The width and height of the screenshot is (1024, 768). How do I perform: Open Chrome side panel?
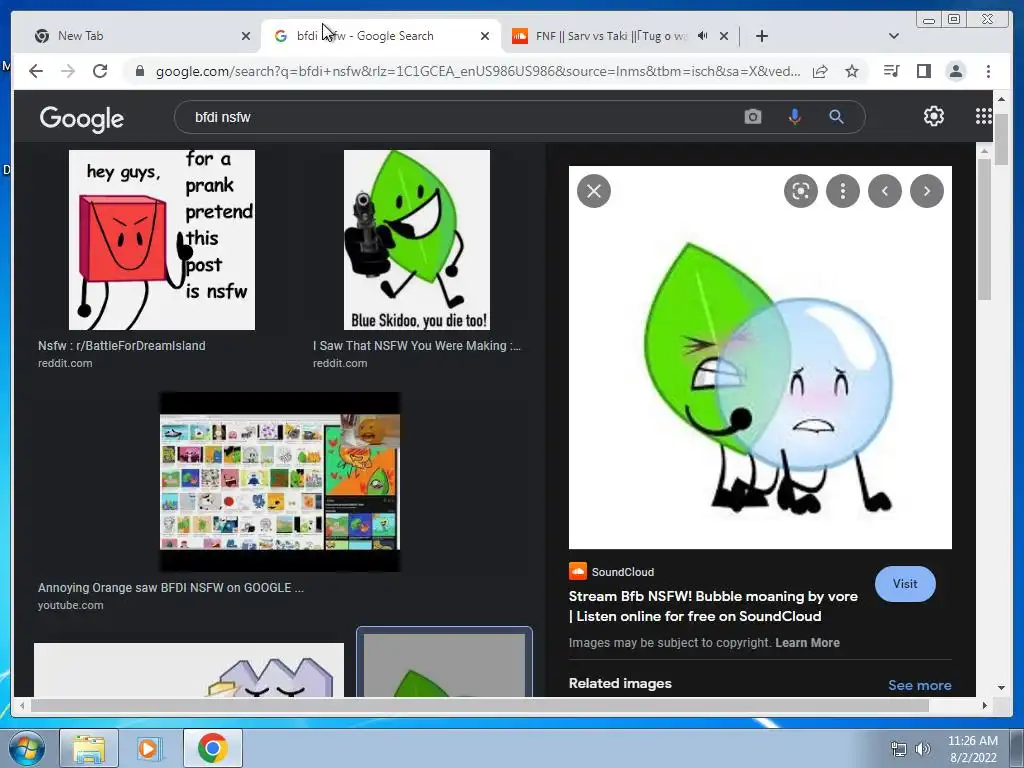tap(923, 71)
